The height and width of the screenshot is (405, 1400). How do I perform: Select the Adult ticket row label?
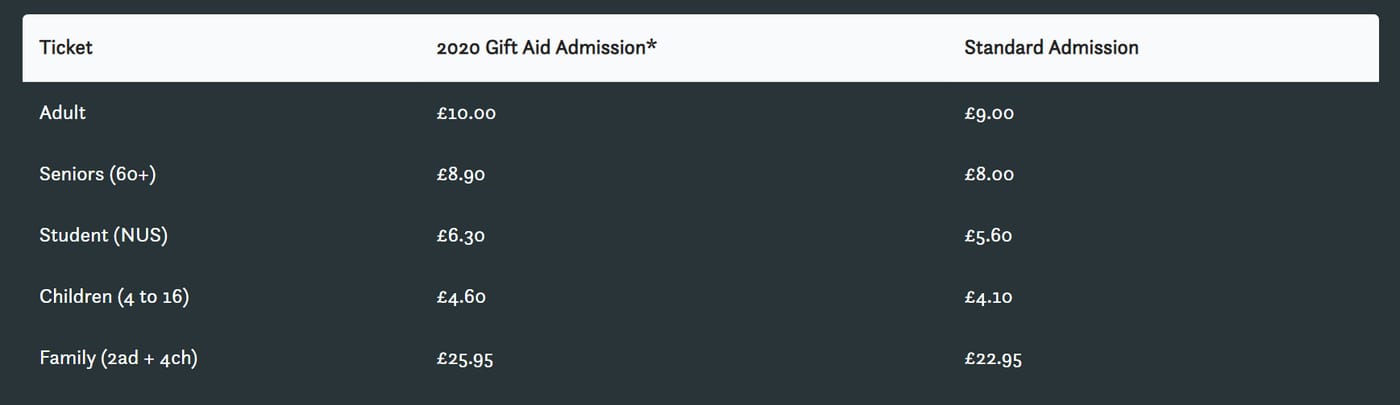click(x=62, y=113)
